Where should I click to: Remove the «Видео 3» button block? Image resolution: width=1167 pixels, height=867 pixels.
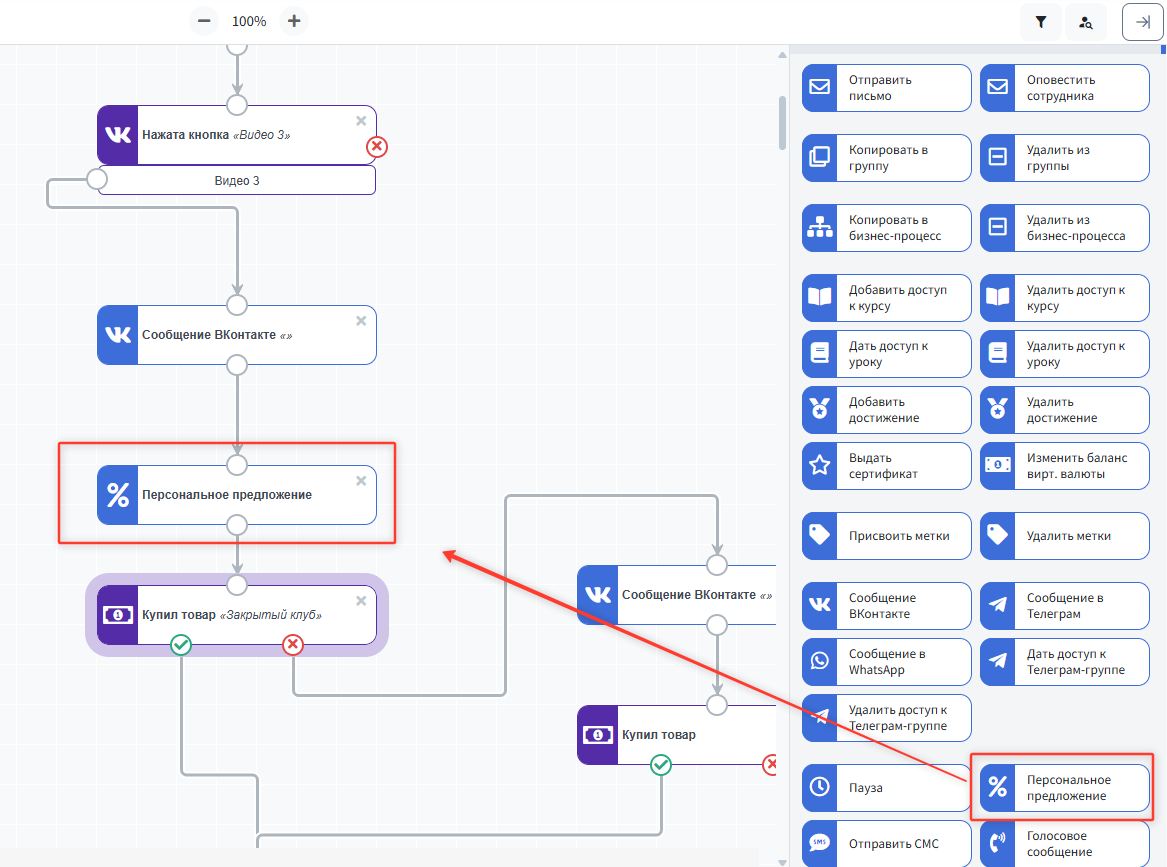(x=361, y=121)
